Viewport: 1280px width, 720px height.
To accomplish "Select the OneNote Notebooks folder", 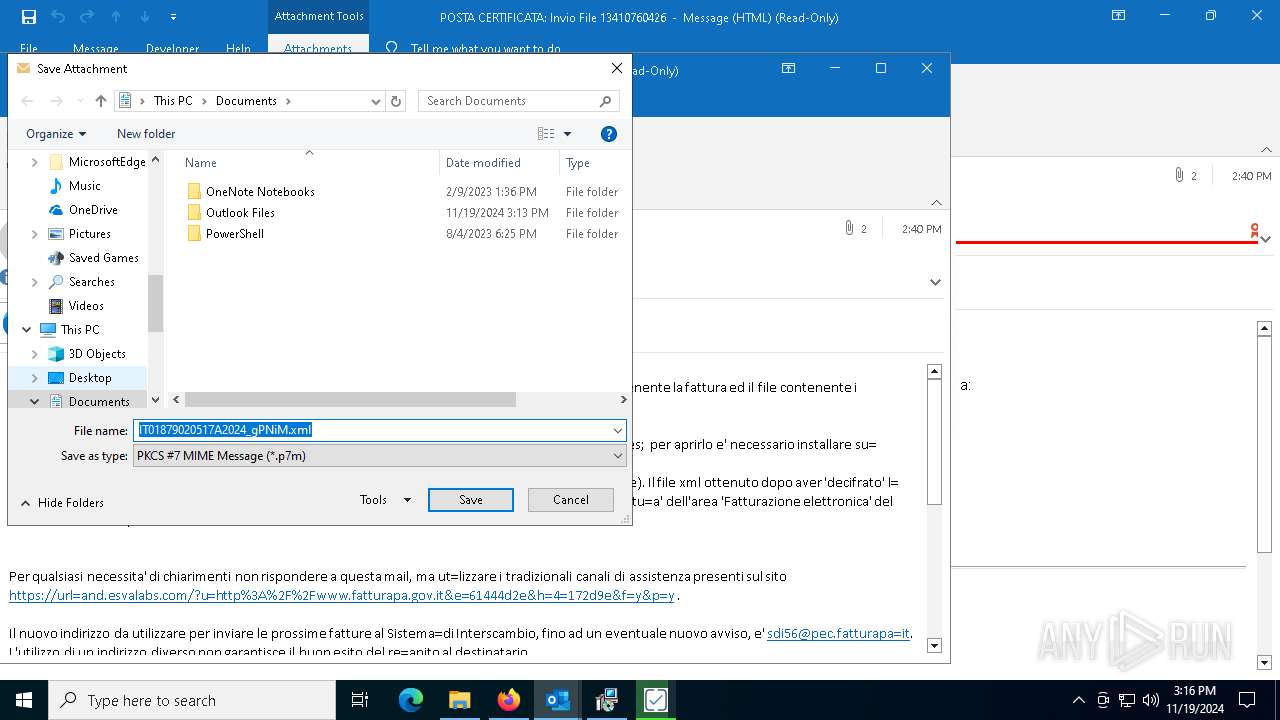I will click(260, 192).
